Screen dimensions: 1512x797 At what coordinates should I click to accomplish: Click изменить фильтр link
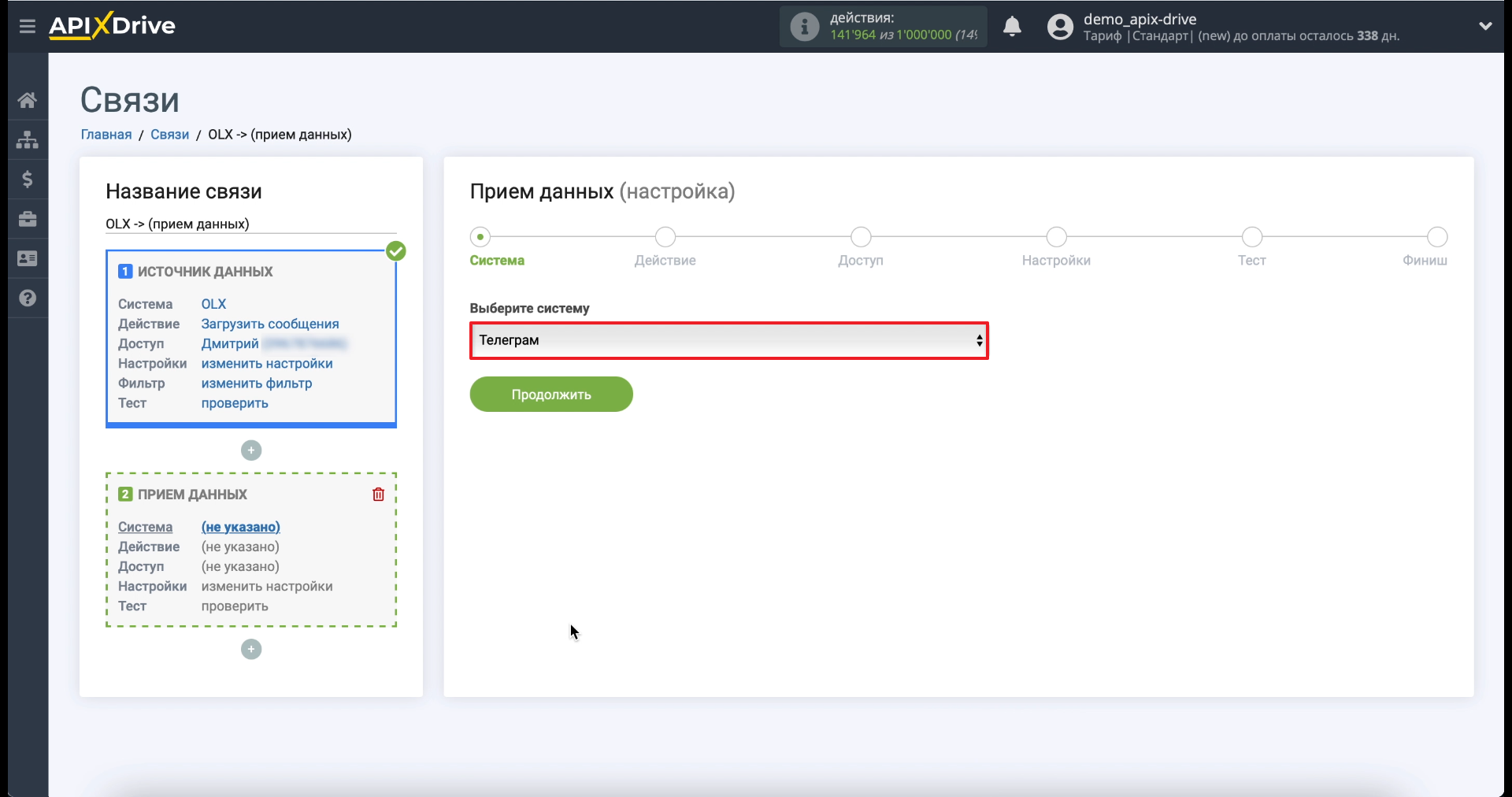point(257,384)
